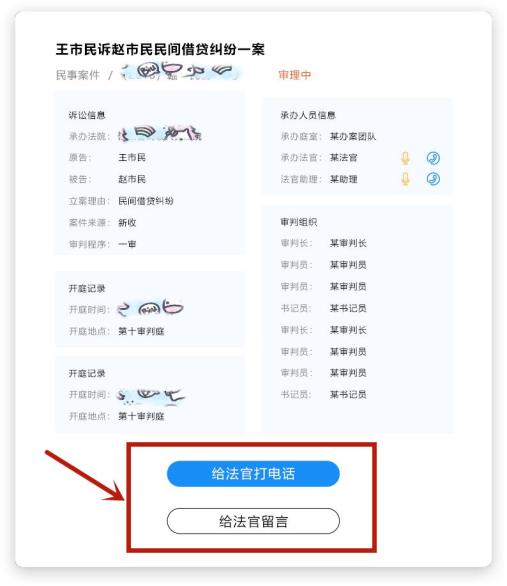Click the 给法官留言 button
The image size is (507, 586).
253,521
